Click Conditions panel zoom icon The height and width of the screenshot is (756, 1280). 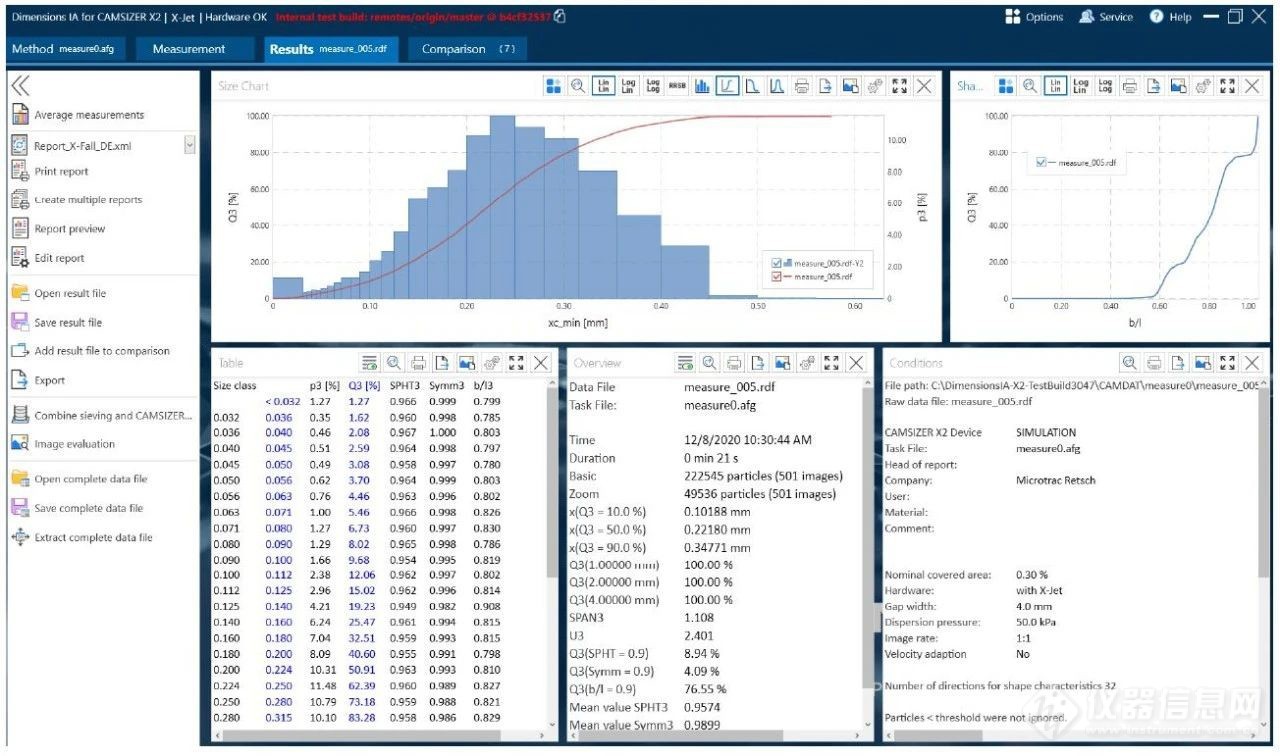(x=1129, y=363)
